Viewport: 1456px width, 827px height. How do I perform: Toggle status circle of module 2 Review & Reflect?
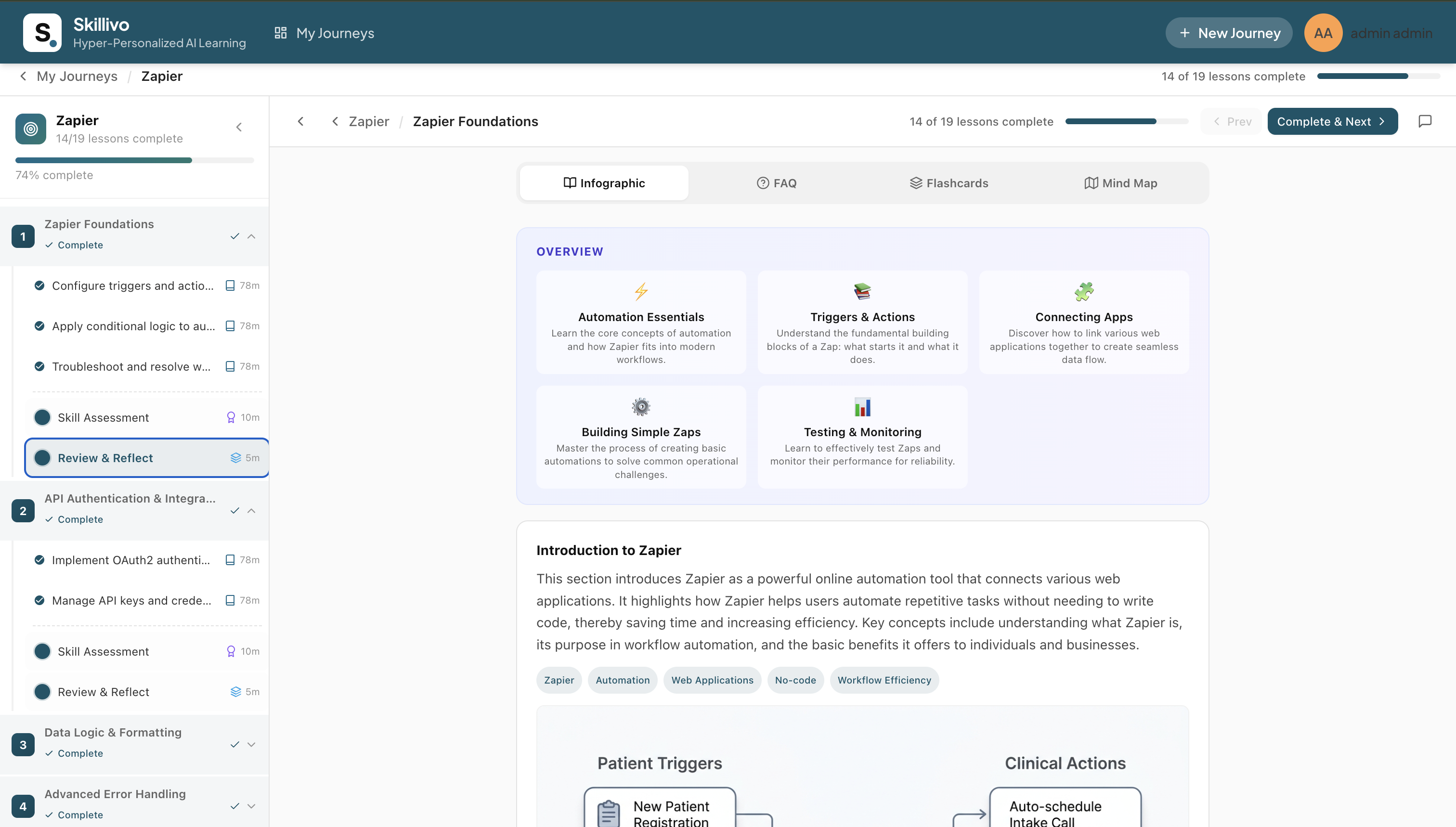pos(42,691)
